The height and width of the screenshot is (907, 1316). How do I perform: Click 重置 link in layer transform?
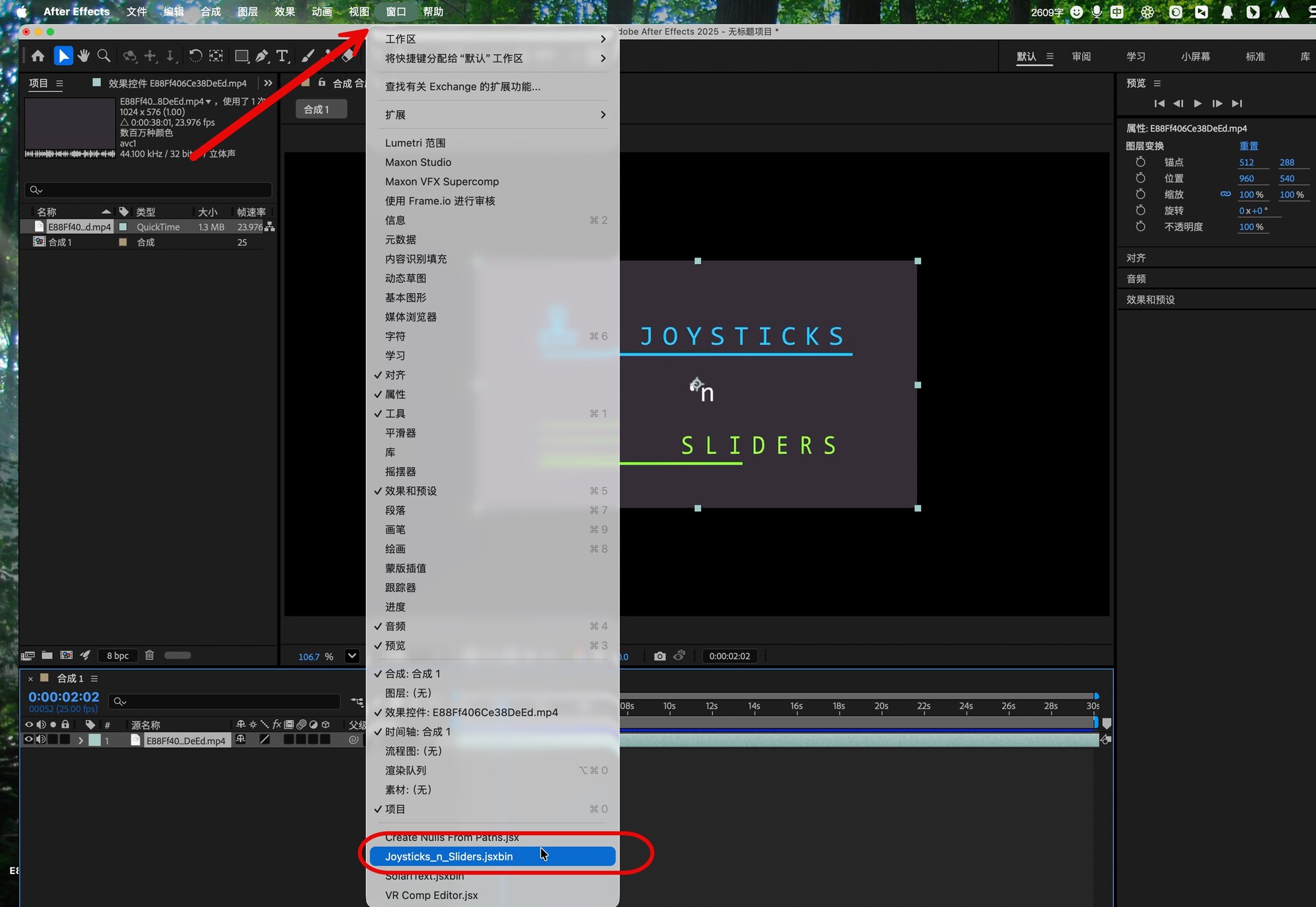pyautogui.click(x=1248, y=146)
